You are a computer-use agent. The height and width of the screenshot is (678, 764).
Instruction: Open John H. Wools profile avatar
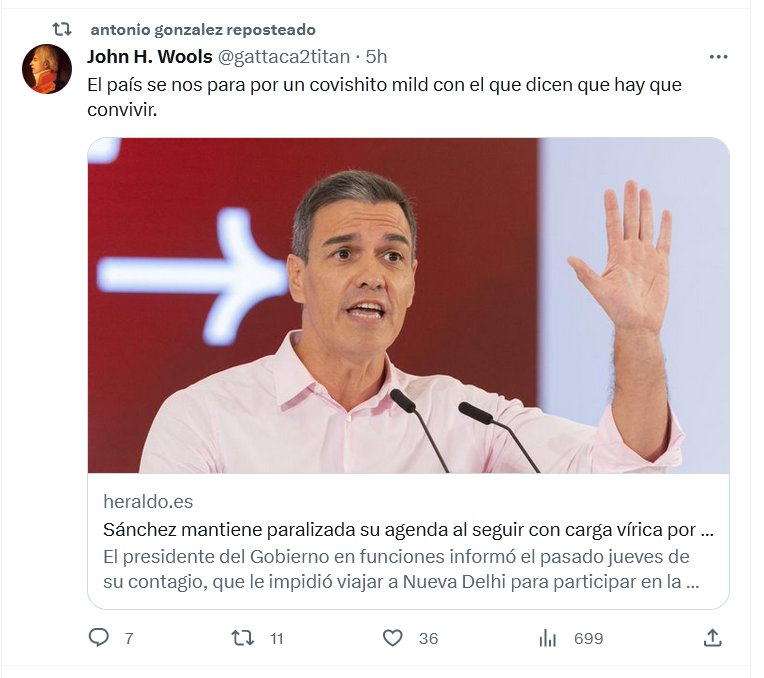pyautogui.click(x=47, y=69)
